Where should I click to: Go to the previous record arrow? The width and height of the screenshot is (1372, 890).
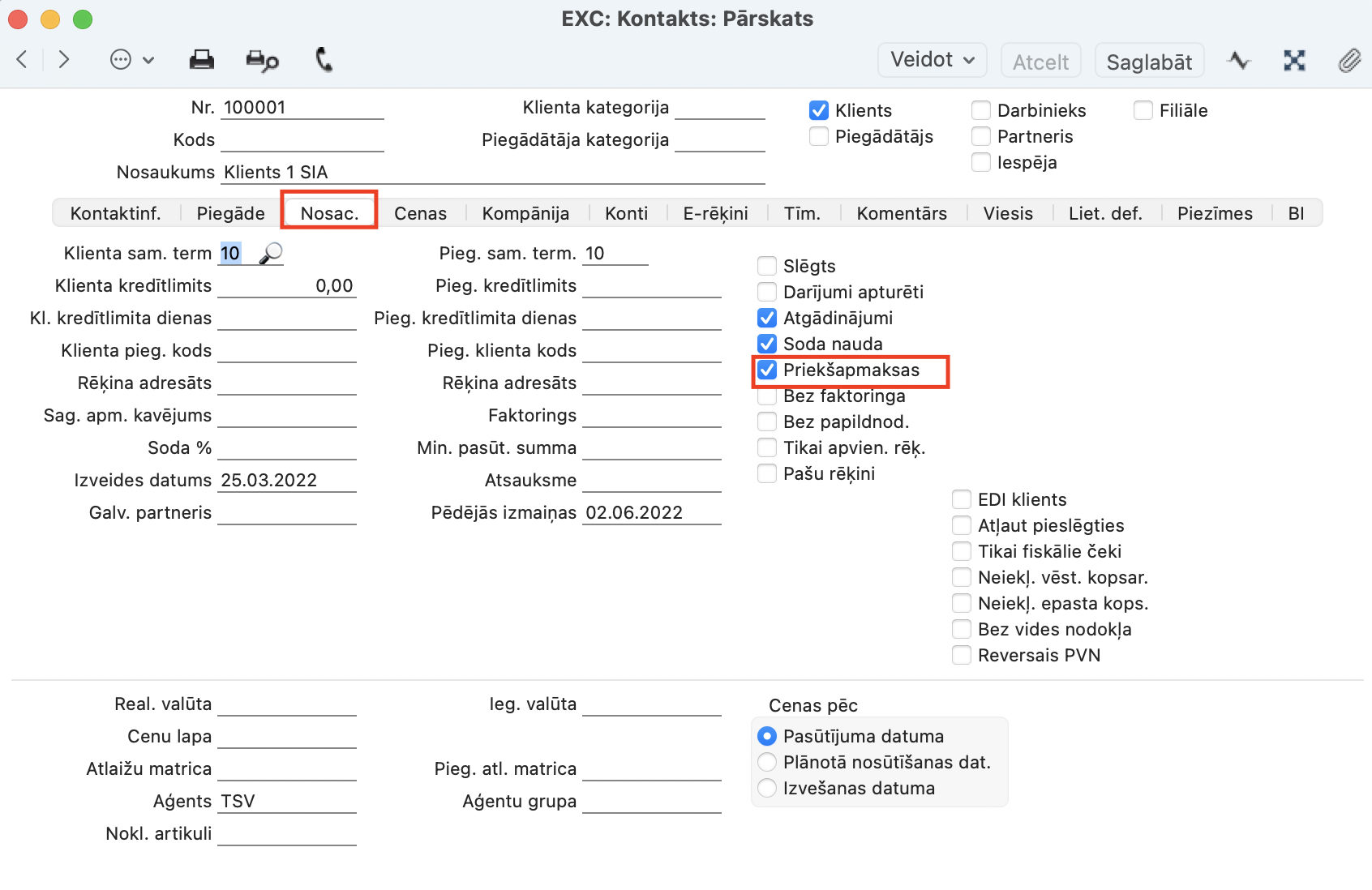coord(23,59)
